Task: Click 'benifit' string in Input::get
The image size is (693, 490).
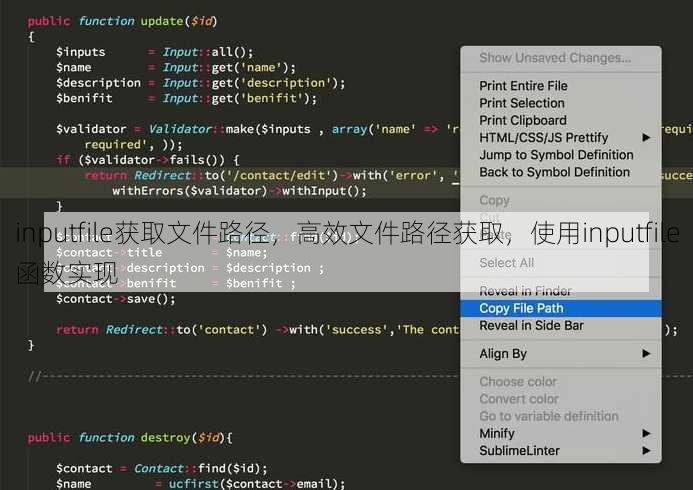Action: point(272,98)
